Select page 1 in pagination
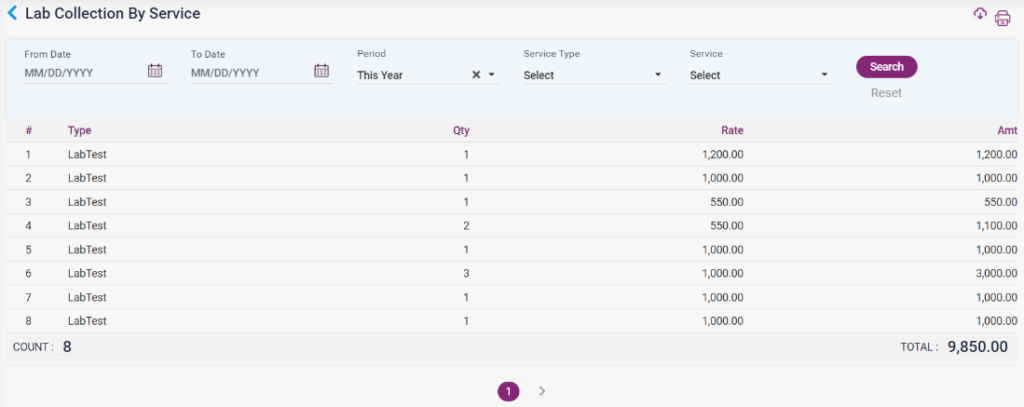The image size is (1024, 407). 508,391
